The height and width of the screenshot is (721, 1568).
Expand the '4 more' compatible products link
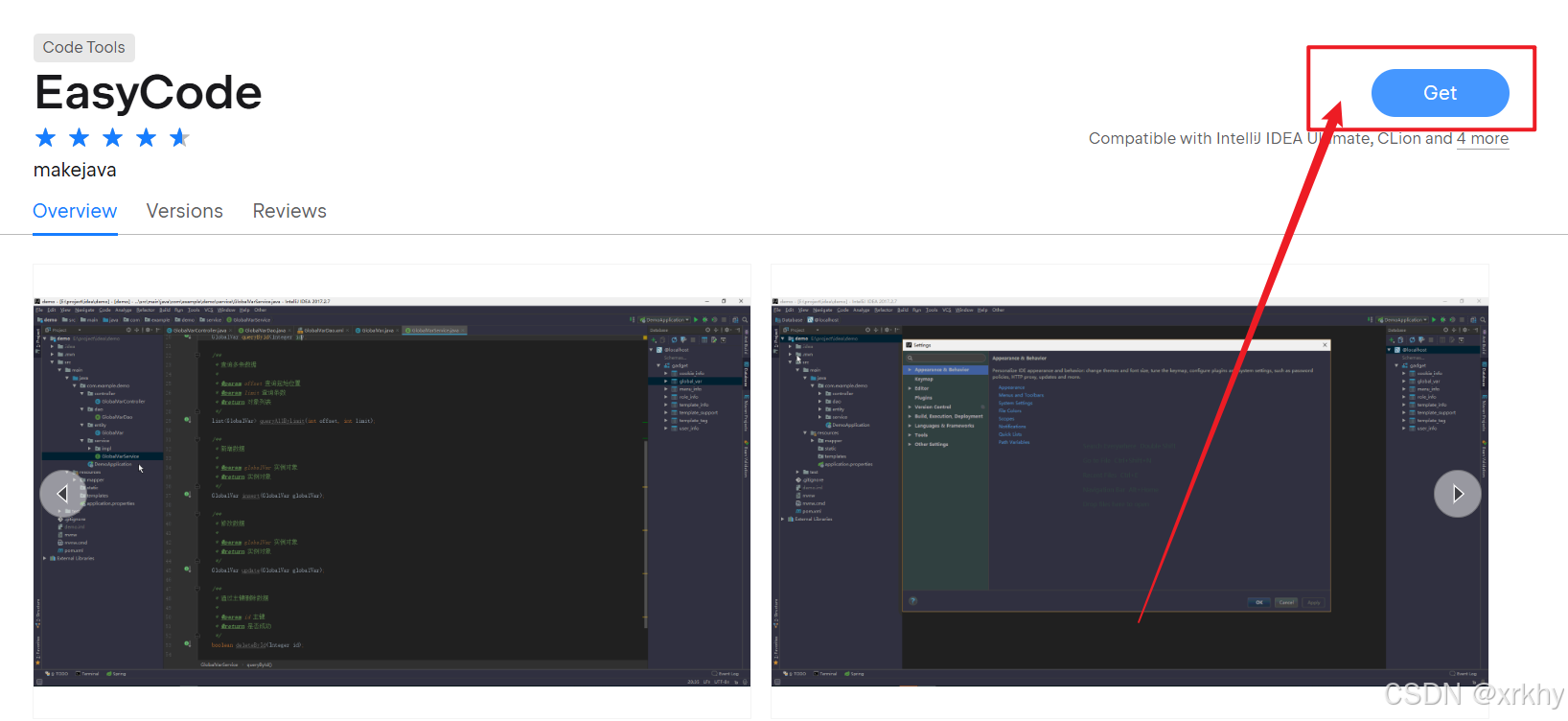[1483, 139]
